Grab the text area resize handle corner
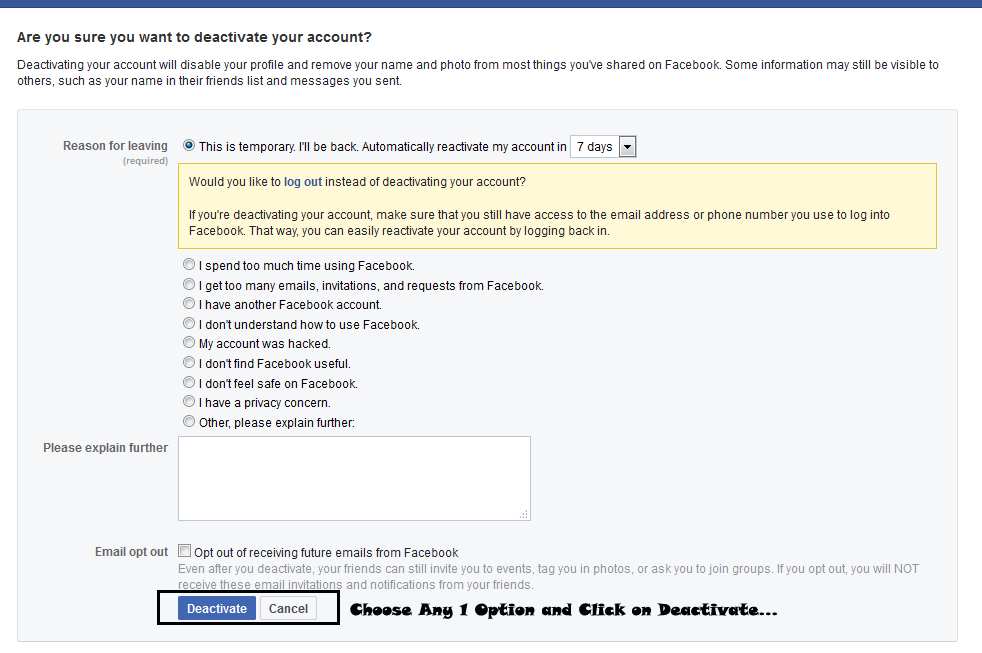This screenshot has width=982, height=653. (524, 515)
